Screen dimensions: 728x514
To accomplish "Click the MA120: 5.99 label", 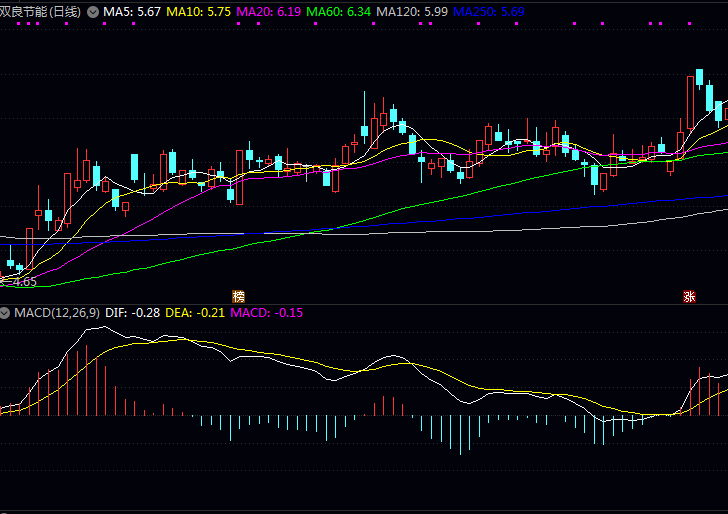I will [411, 12].
